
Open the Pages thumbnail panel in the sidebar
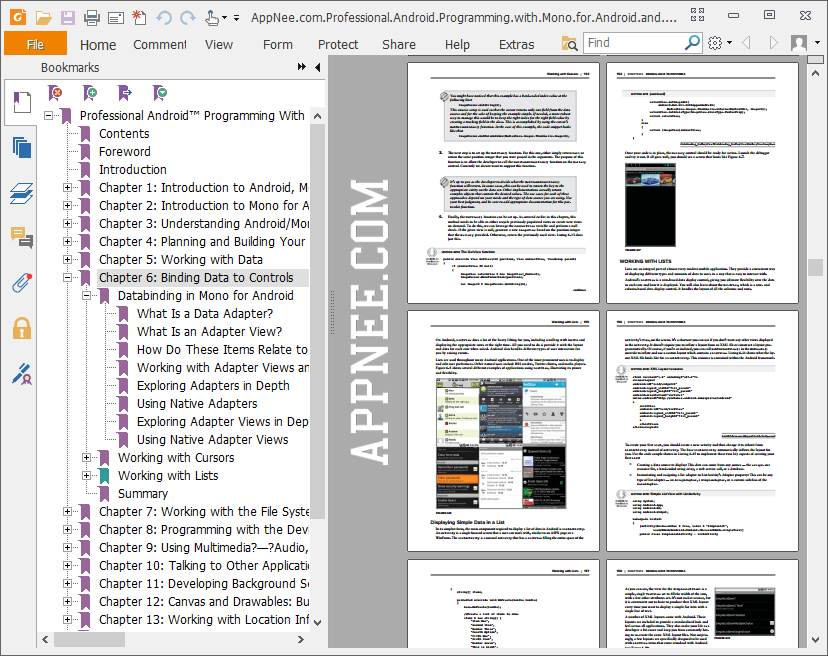[x=22, y=147]
